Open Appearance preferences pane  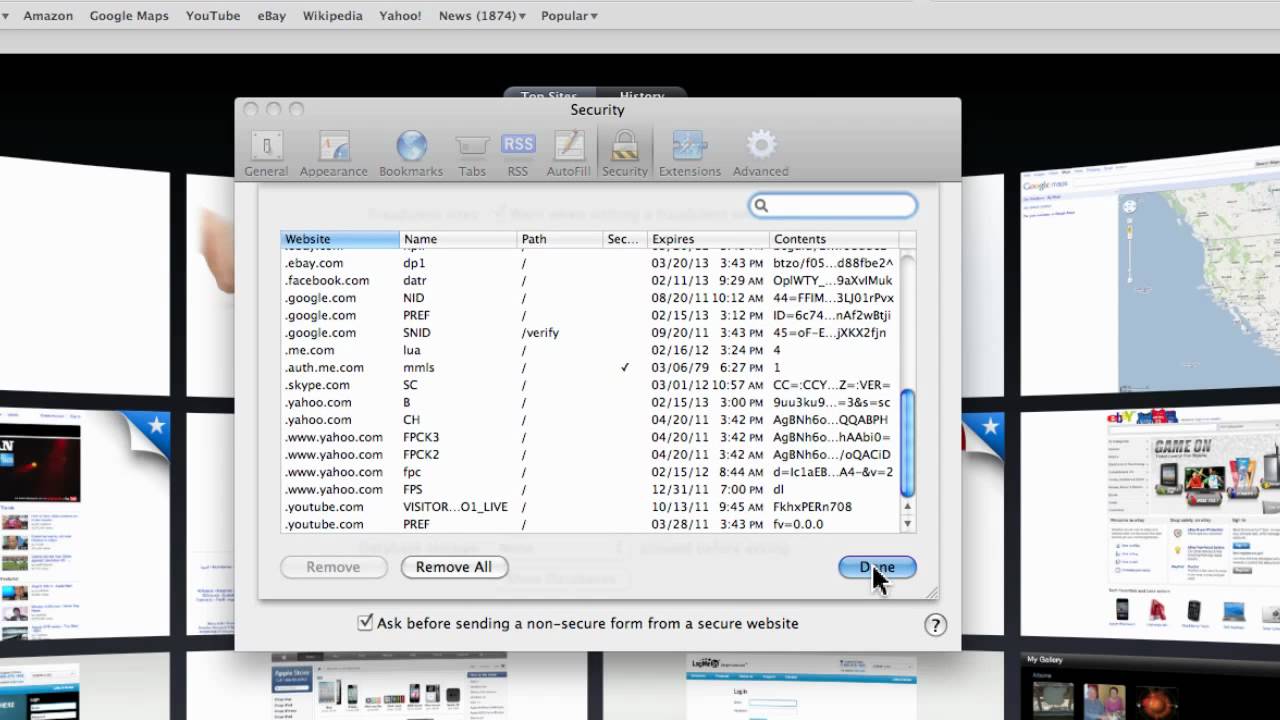click(x=334, y=154)
